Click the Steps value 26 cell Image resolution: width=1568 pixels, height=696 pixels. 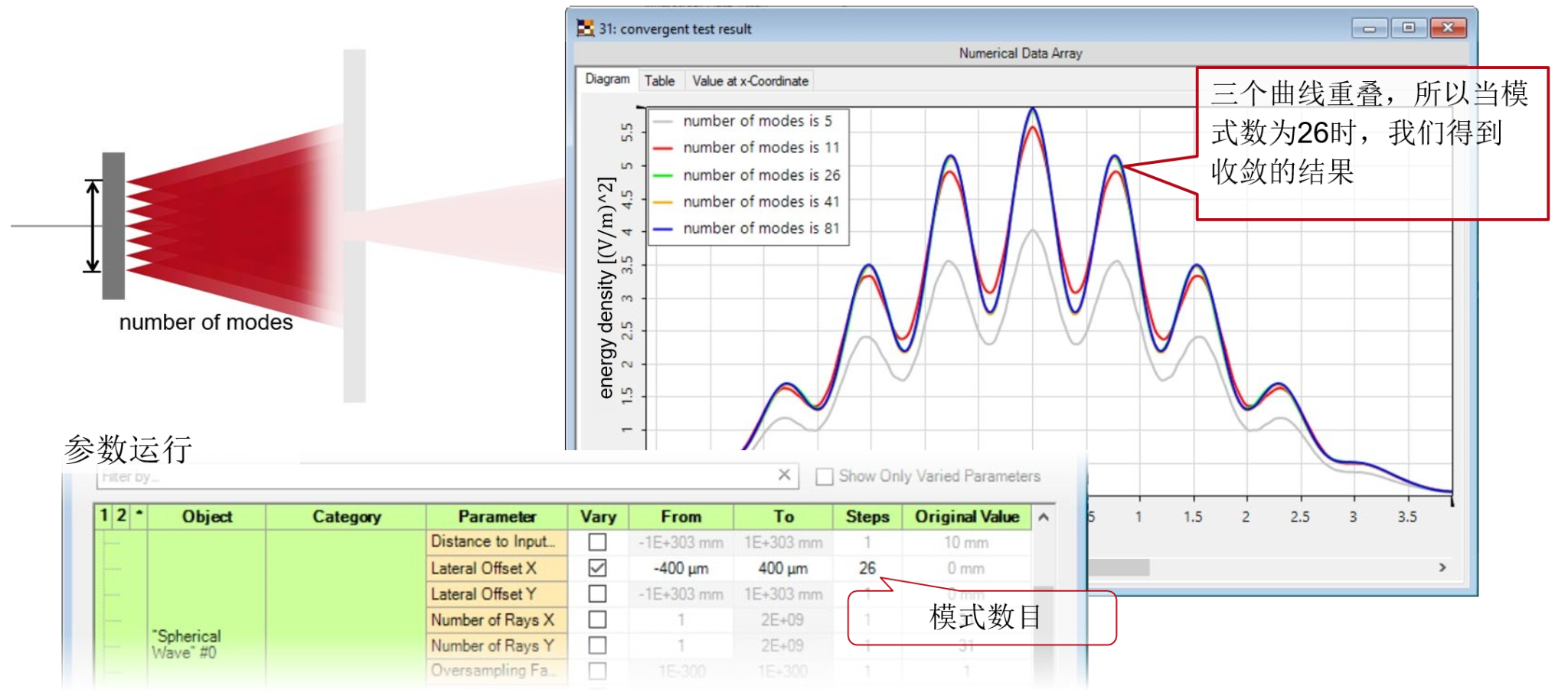click(867, 568)
